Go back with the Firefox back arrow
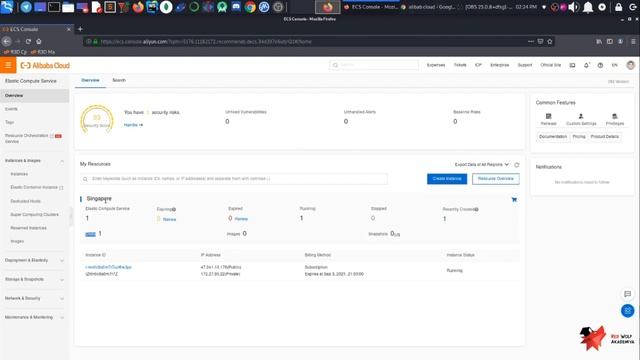Viewport: 640px width, 360px height. pyautogui.click(x=7, y=41)
